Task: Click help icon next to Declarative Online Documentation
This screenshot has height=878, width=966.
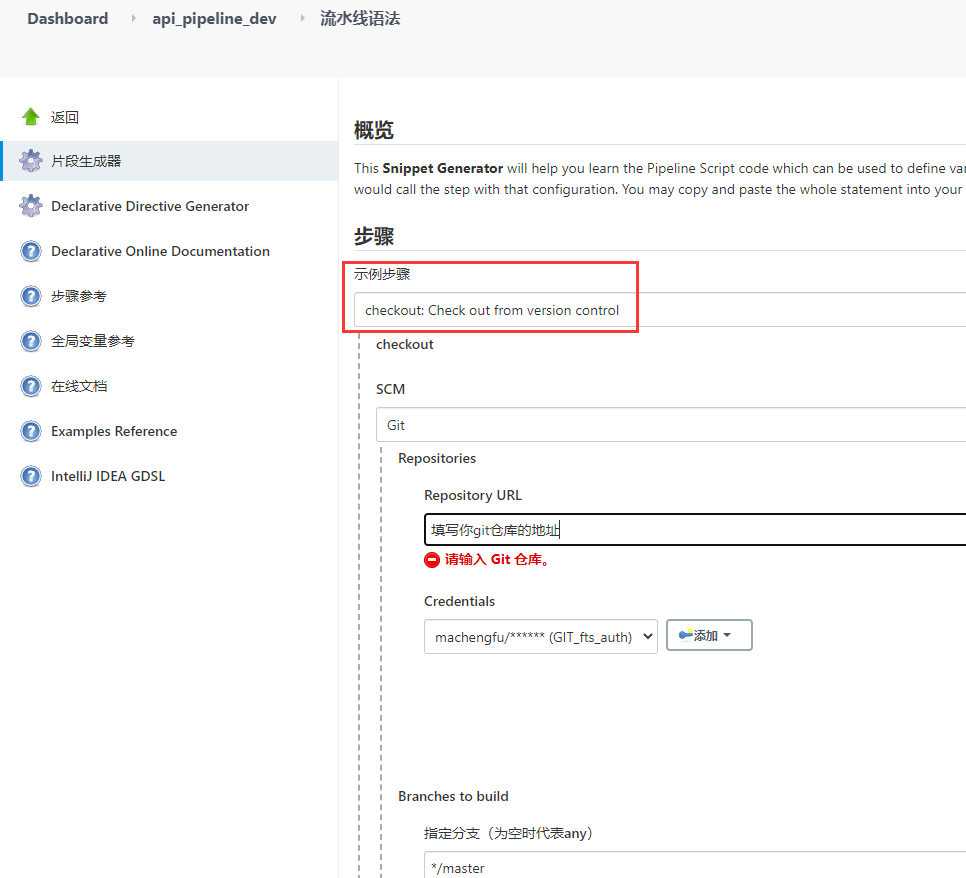Action: pyautogui.click(x=31, y=251)
